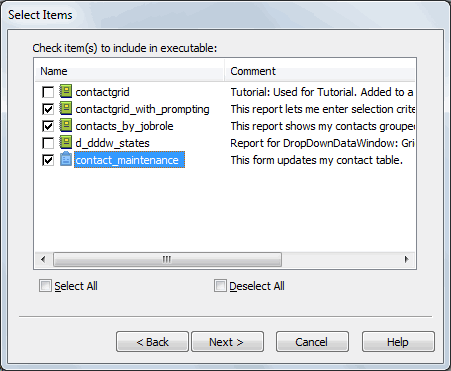The height and width of the screenshot is (371, 451).
Task: Click the d_dddw_states report icon
Action: click(66, 142)
